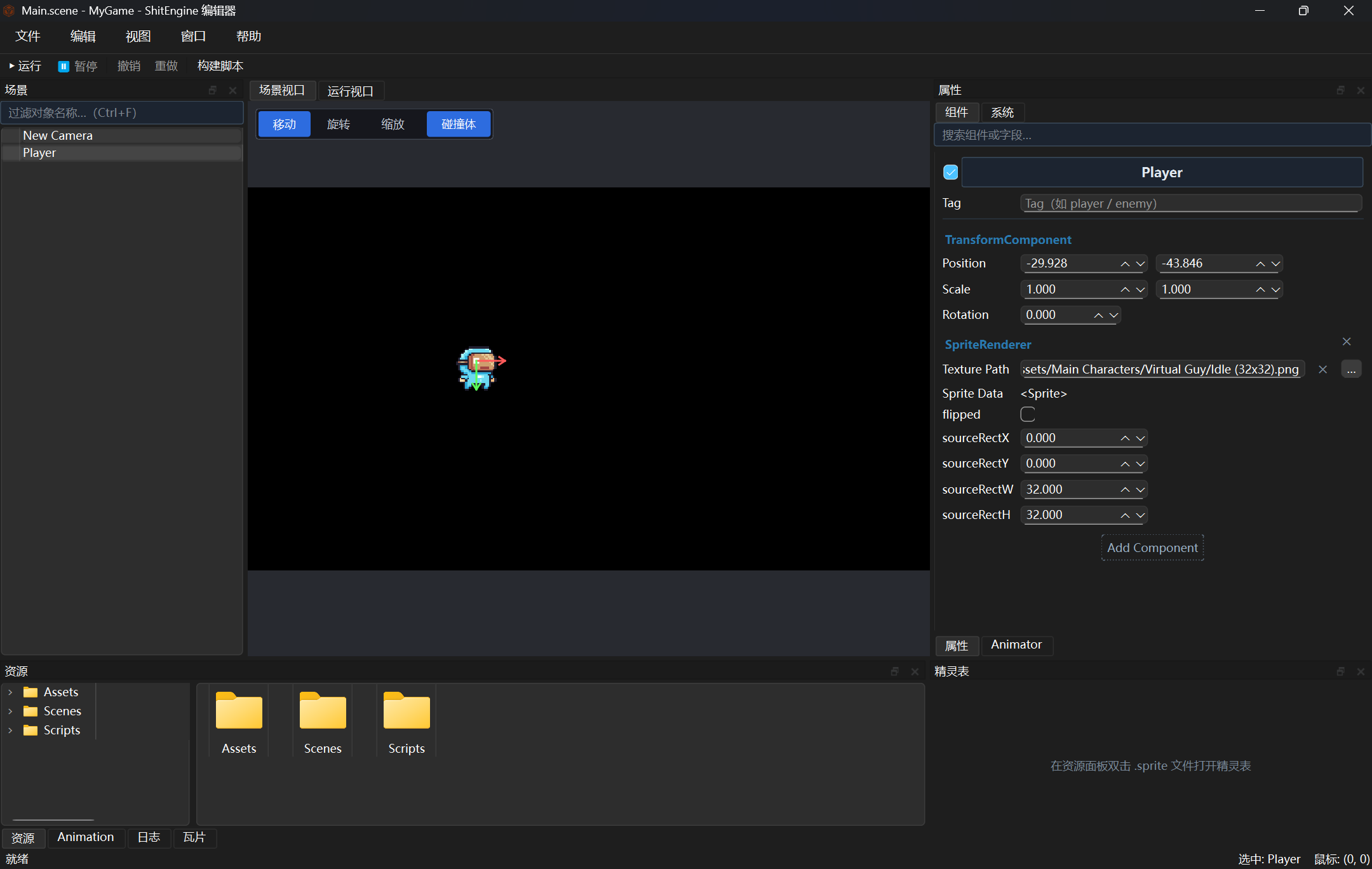The height and width of the screenshot is (869, 1372).
Task: Open the 文件 menu
Action: click(28, 36)
